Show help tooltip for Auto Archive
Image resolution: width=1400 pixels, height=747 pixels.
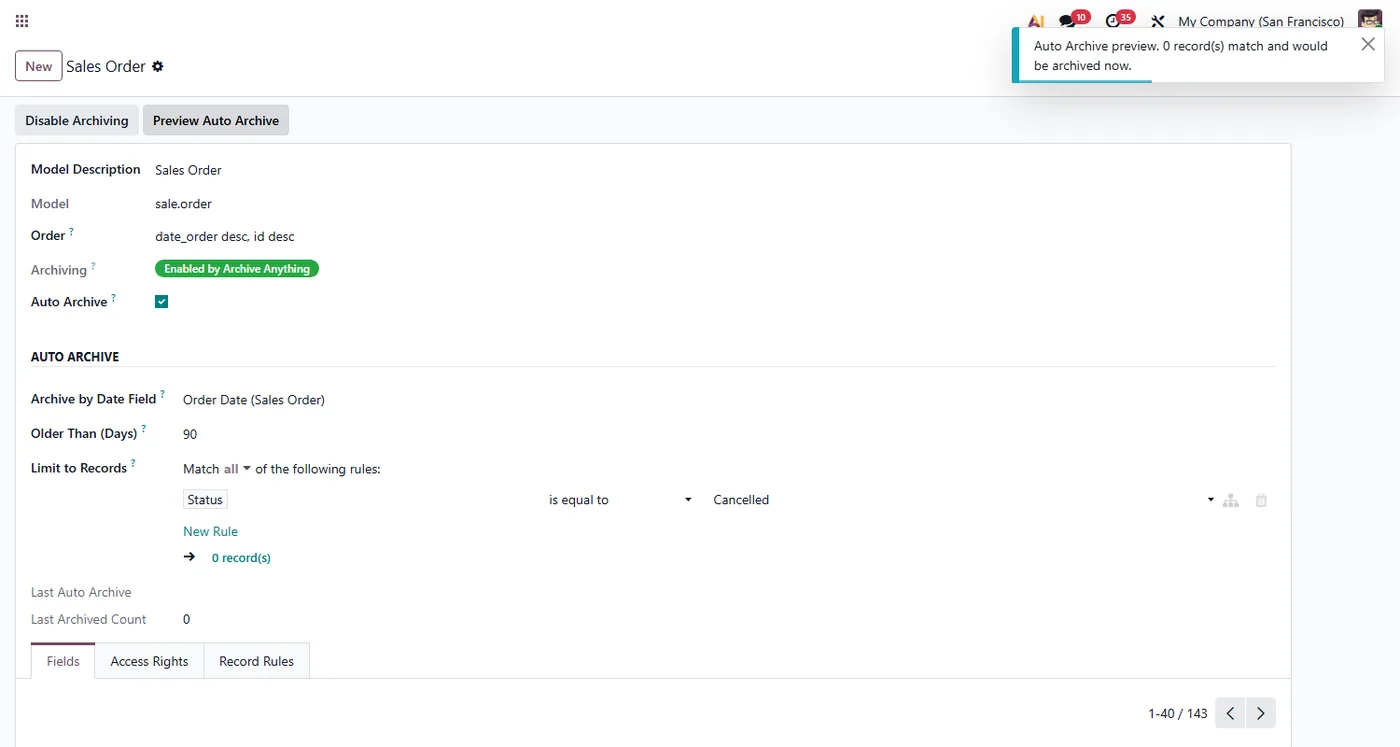pyautogui.click(x=114, y=298)
